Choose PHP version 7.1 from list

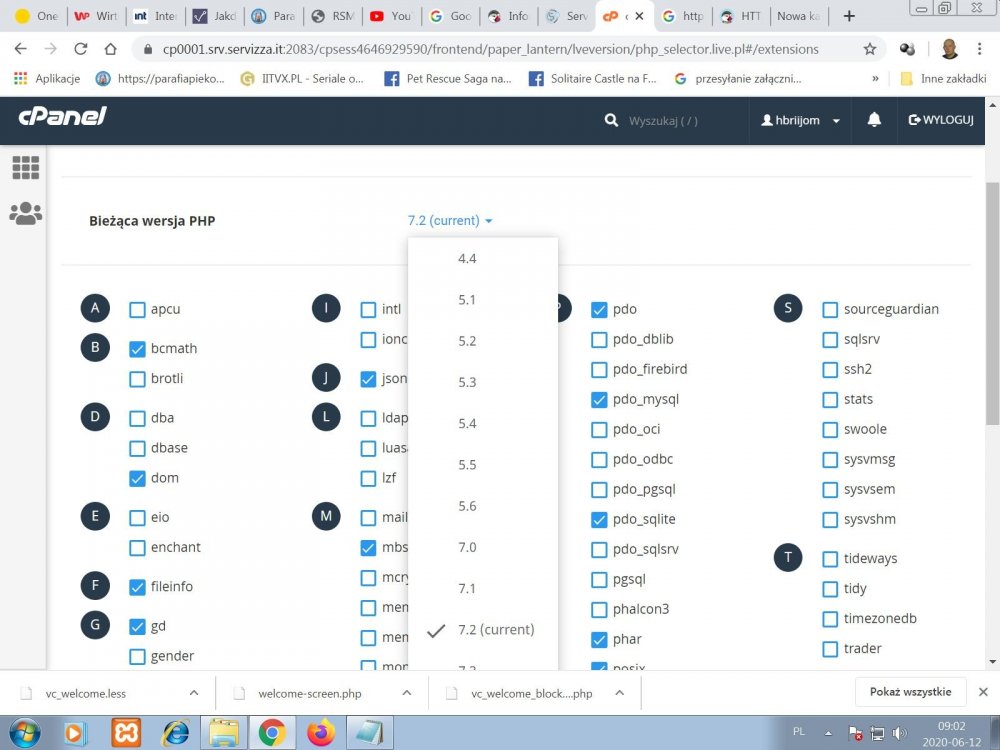point(483,588)
